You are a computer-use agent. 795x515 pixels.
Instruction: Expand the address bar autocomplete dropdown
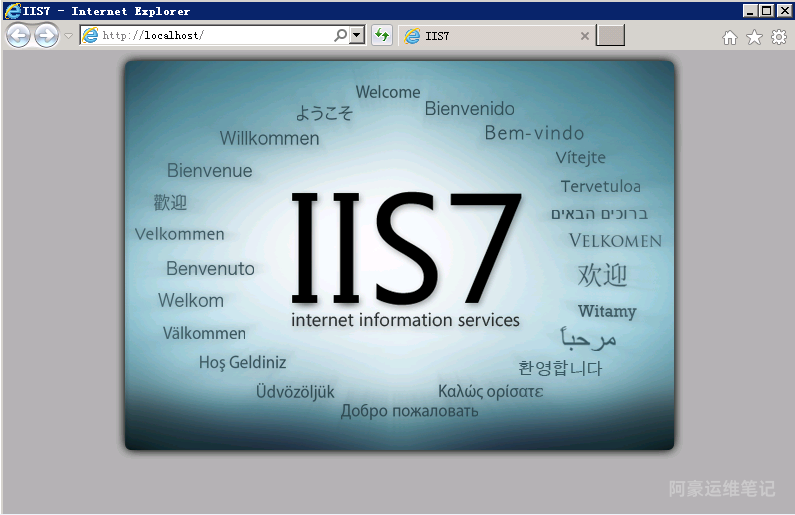(x=357, y=36)
